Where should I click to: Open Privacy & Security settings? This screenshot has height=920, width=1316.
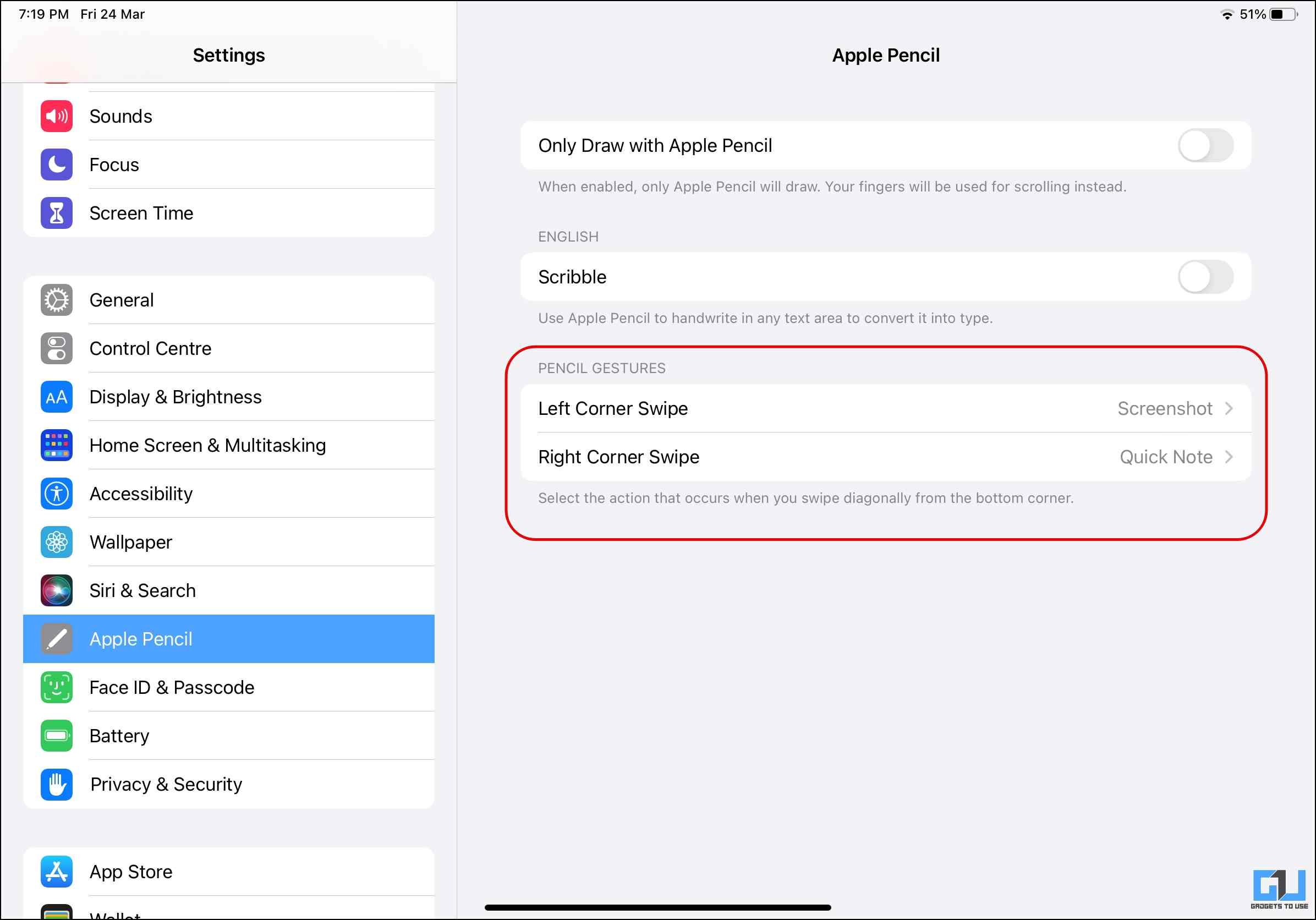[x=166, y=784]
